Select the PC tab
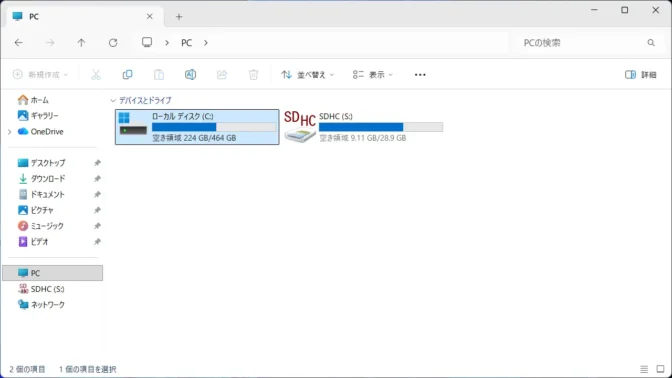Image resolution: width=672 pixels, height=378 pixels. click(84, 17)
